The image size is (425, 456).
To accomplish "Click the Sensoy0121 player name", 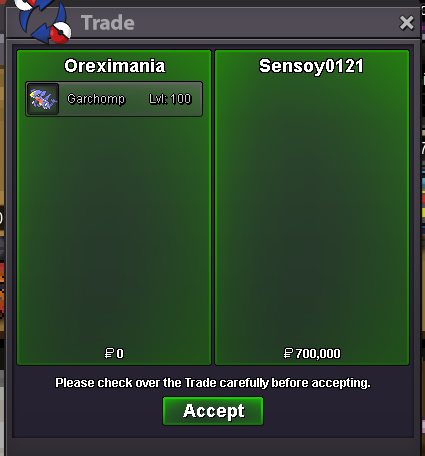I will [x=311, y=66].
